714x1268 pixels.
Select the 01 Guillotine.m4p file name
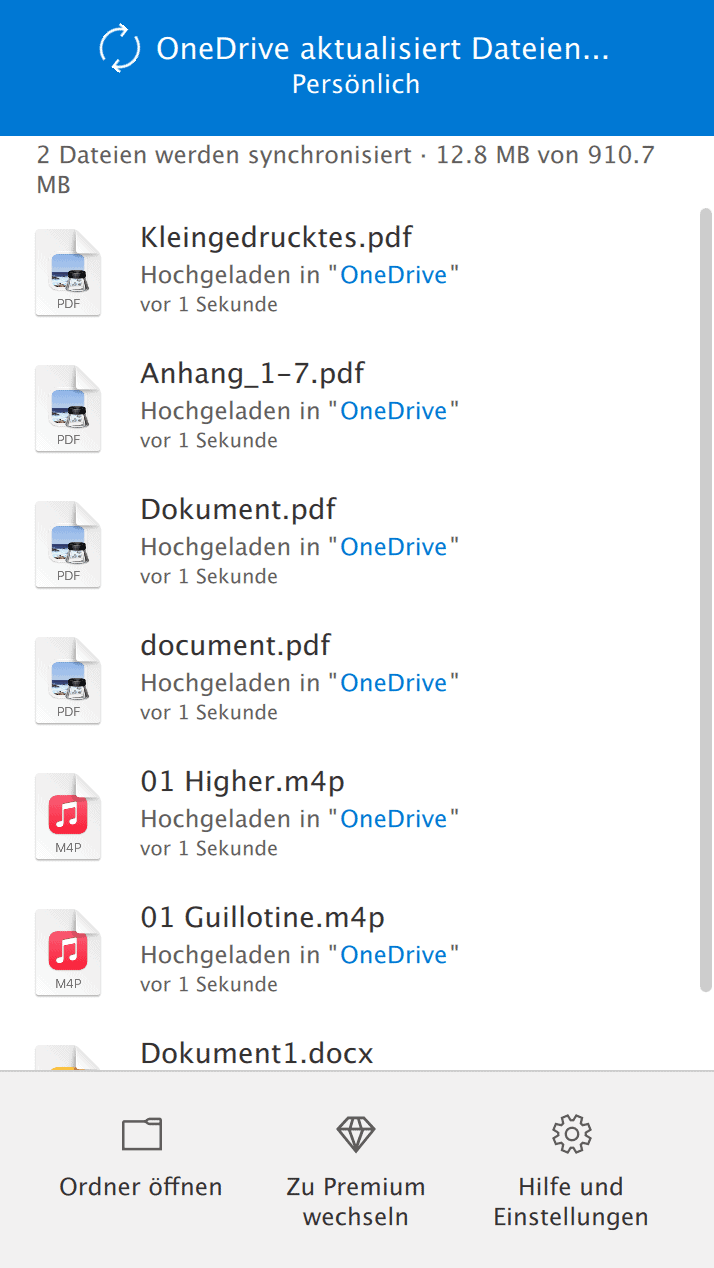262,918
